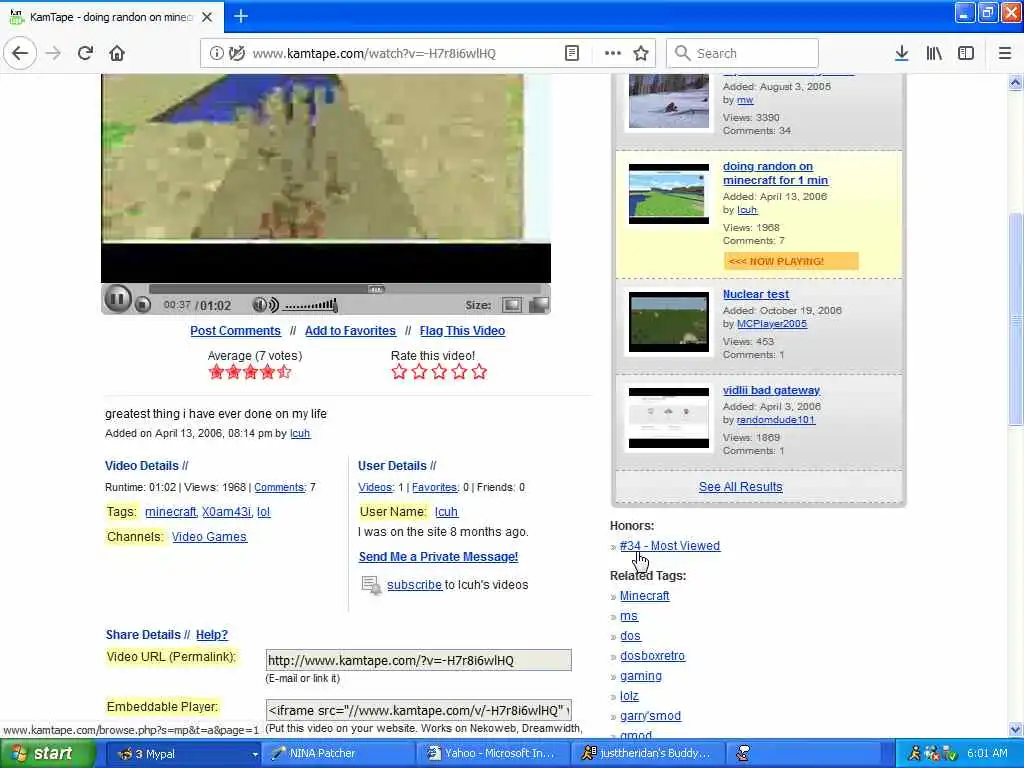Switch to Yahoo - Microsoft Internet window
Viewport: 1024px width, 768px height.
[492, 754]
